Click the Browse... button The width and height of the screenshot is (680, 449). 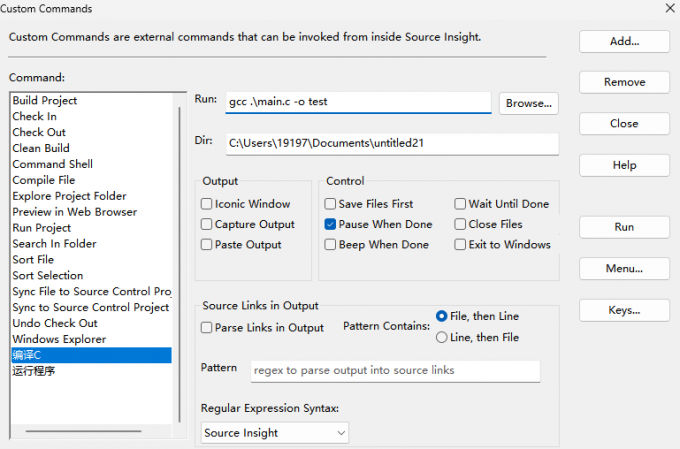[529, 103]
